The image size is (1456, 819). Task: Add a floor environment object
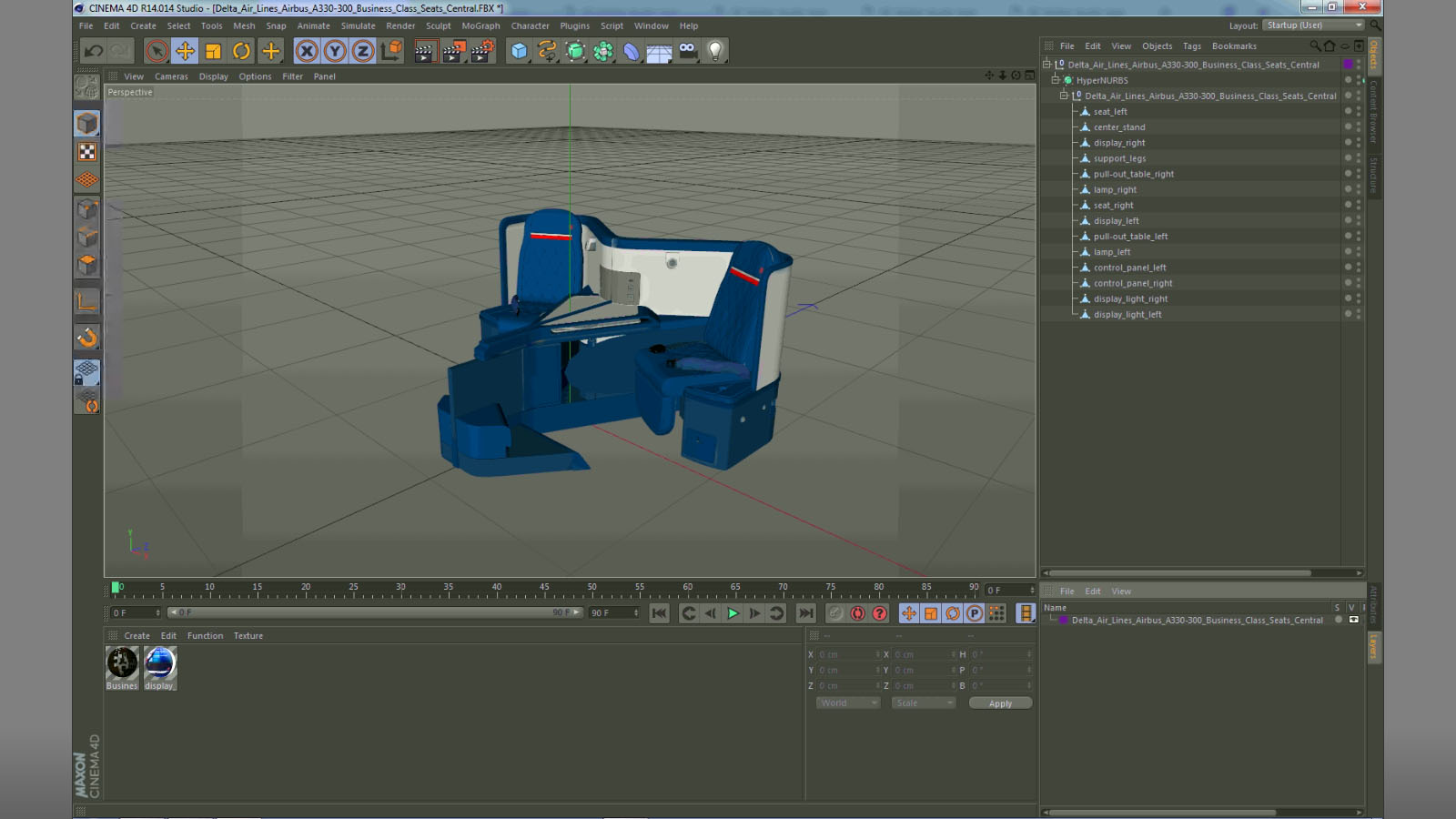tap(659, 51)
